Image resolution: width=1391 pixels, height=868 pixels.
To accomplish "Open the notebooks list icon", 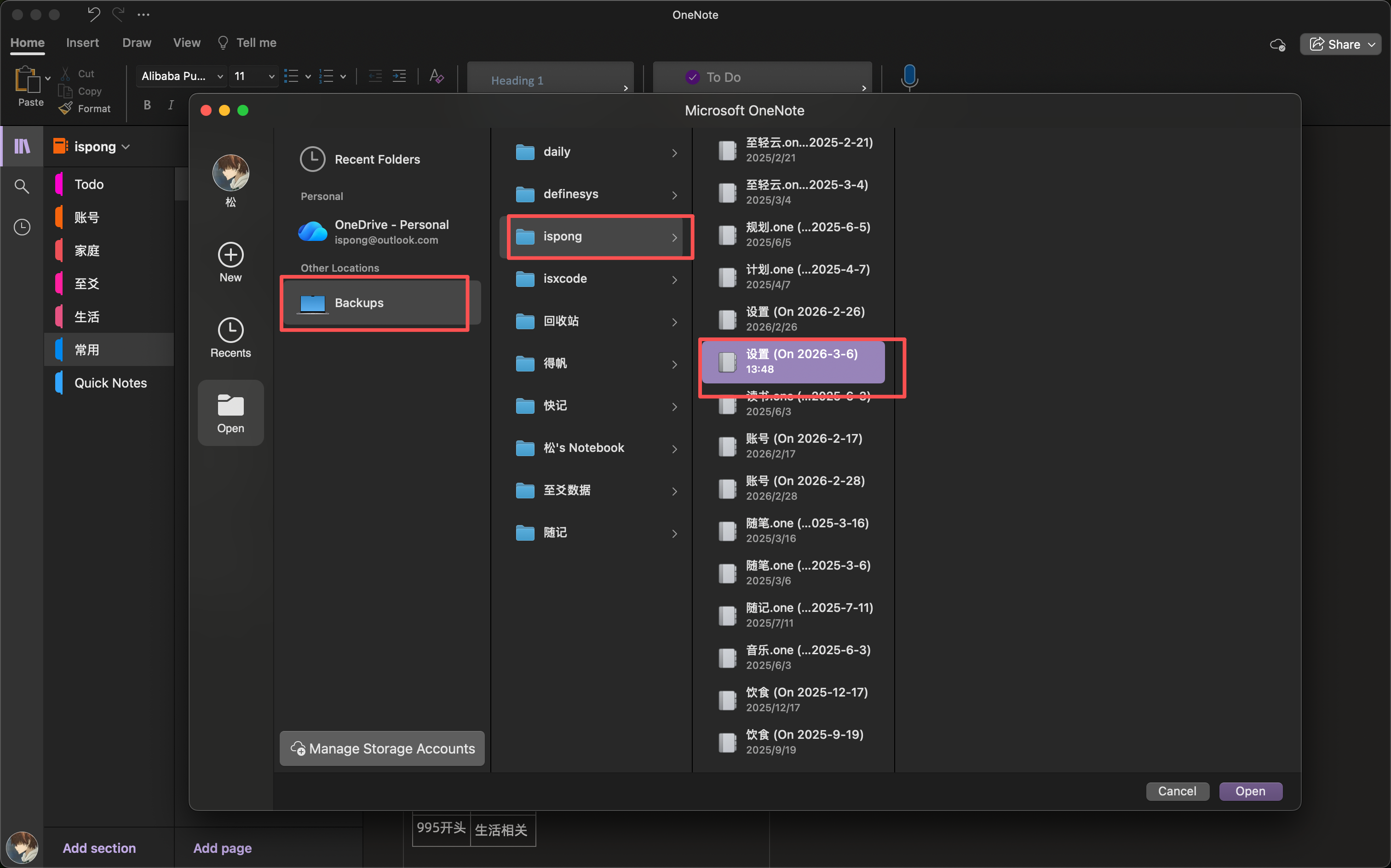I will pos(22,146).
